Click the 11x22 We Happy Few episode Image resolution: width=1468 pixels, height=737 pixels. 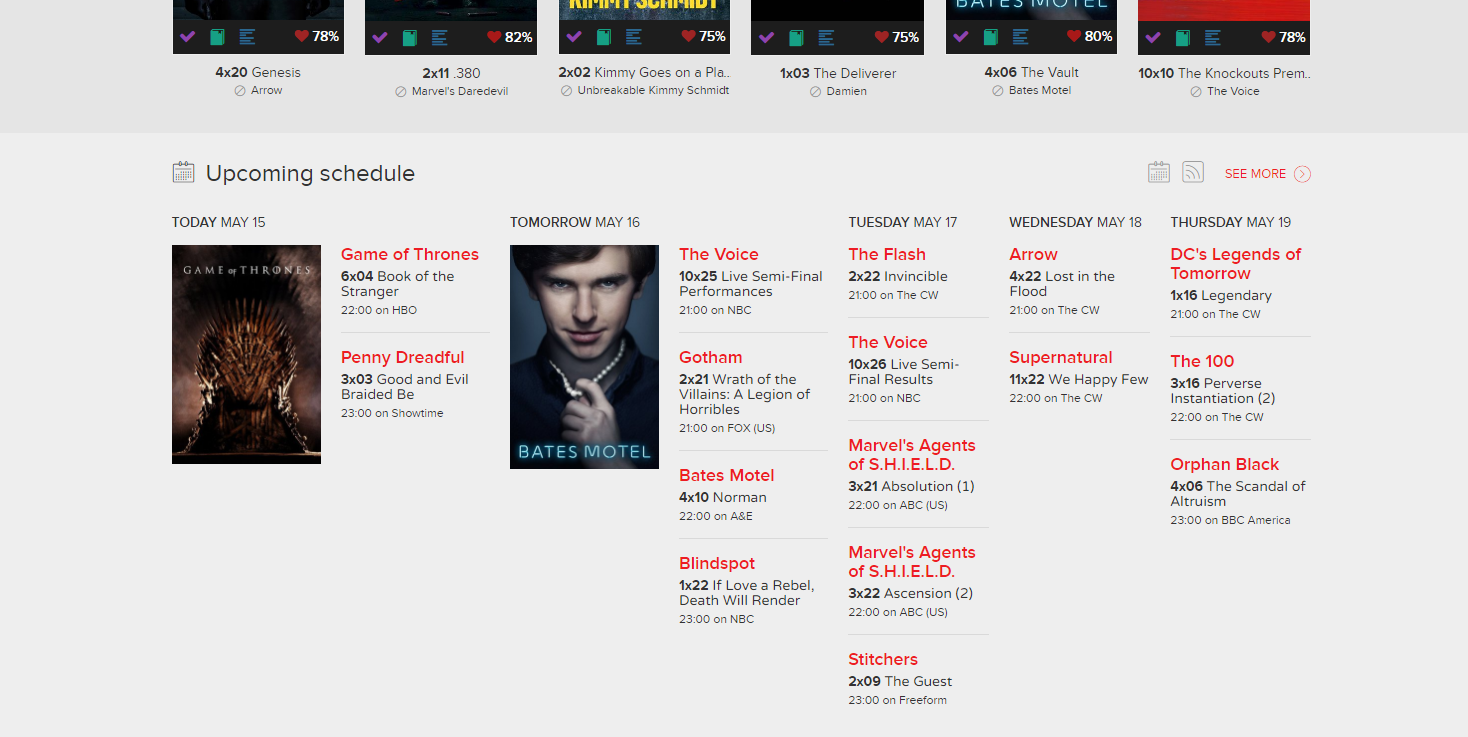[1079, 379]
